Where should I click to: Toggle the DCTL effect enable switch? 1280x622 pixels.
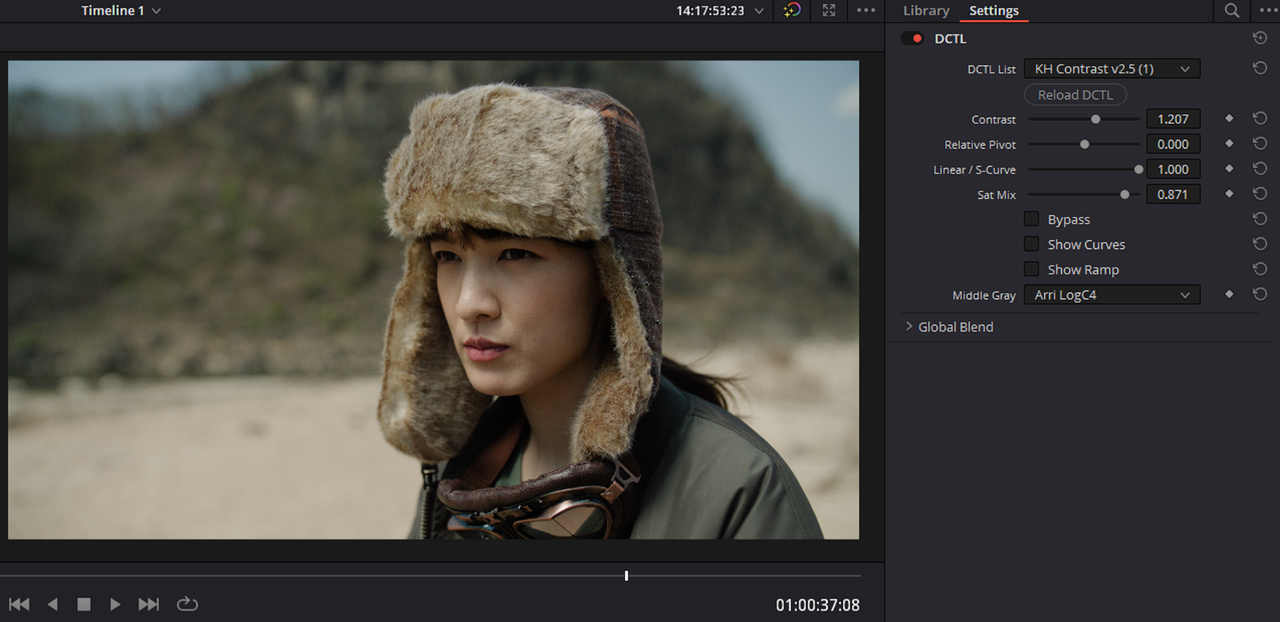[x=912, y=39]
